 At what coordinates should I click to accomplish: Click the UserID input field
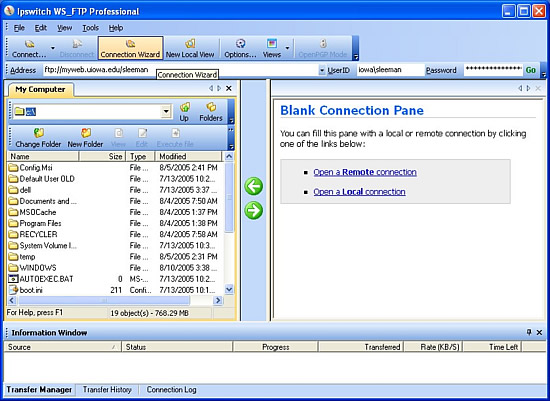(x=390, y=70)
